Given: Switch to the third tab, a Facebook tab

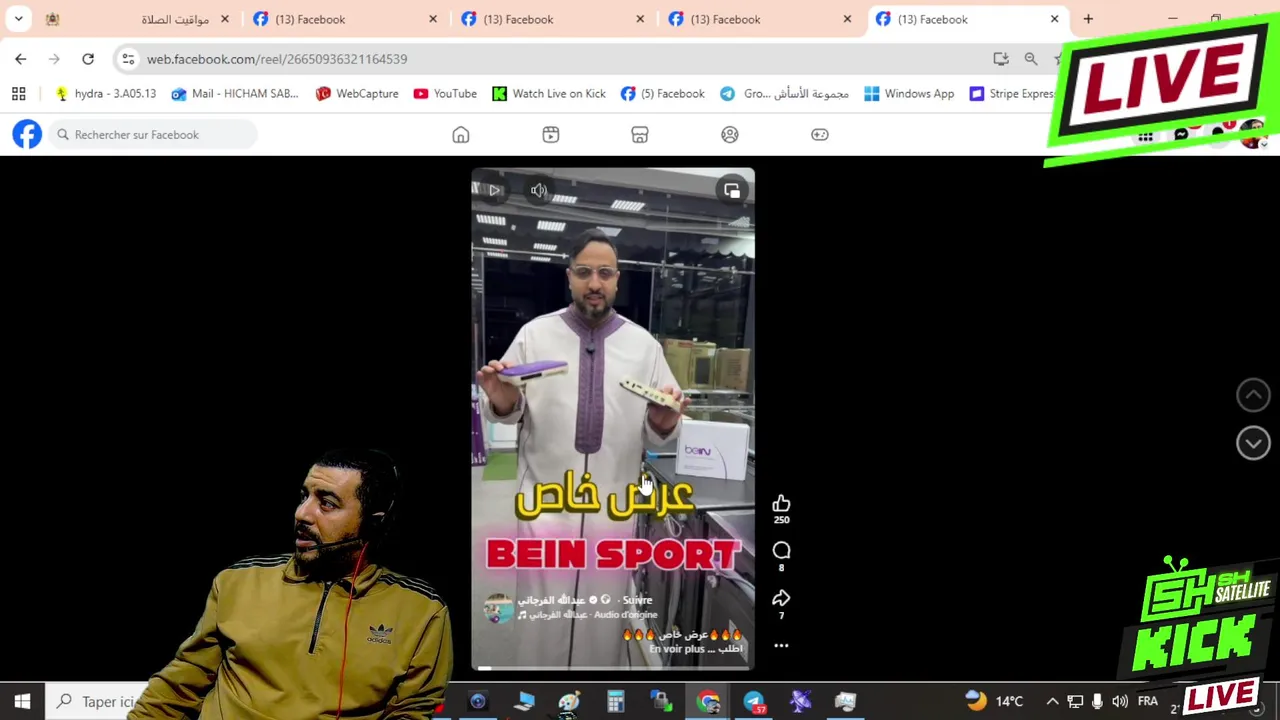Looking at the screenshot, I should pyautogui.click(x=553, y=19).
